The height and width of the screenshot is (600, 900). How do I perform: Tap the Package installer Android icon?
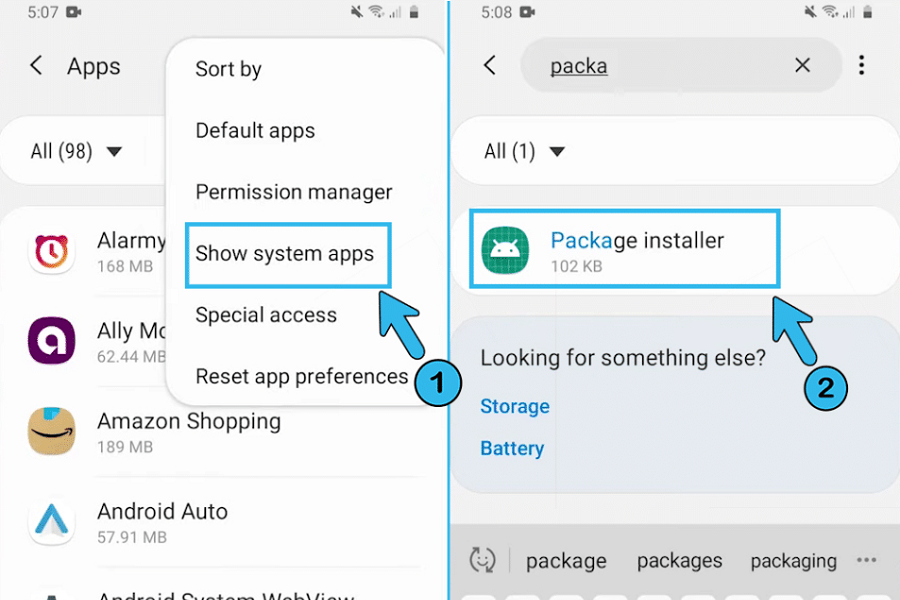pyautogui.click(x=506, y=251)
